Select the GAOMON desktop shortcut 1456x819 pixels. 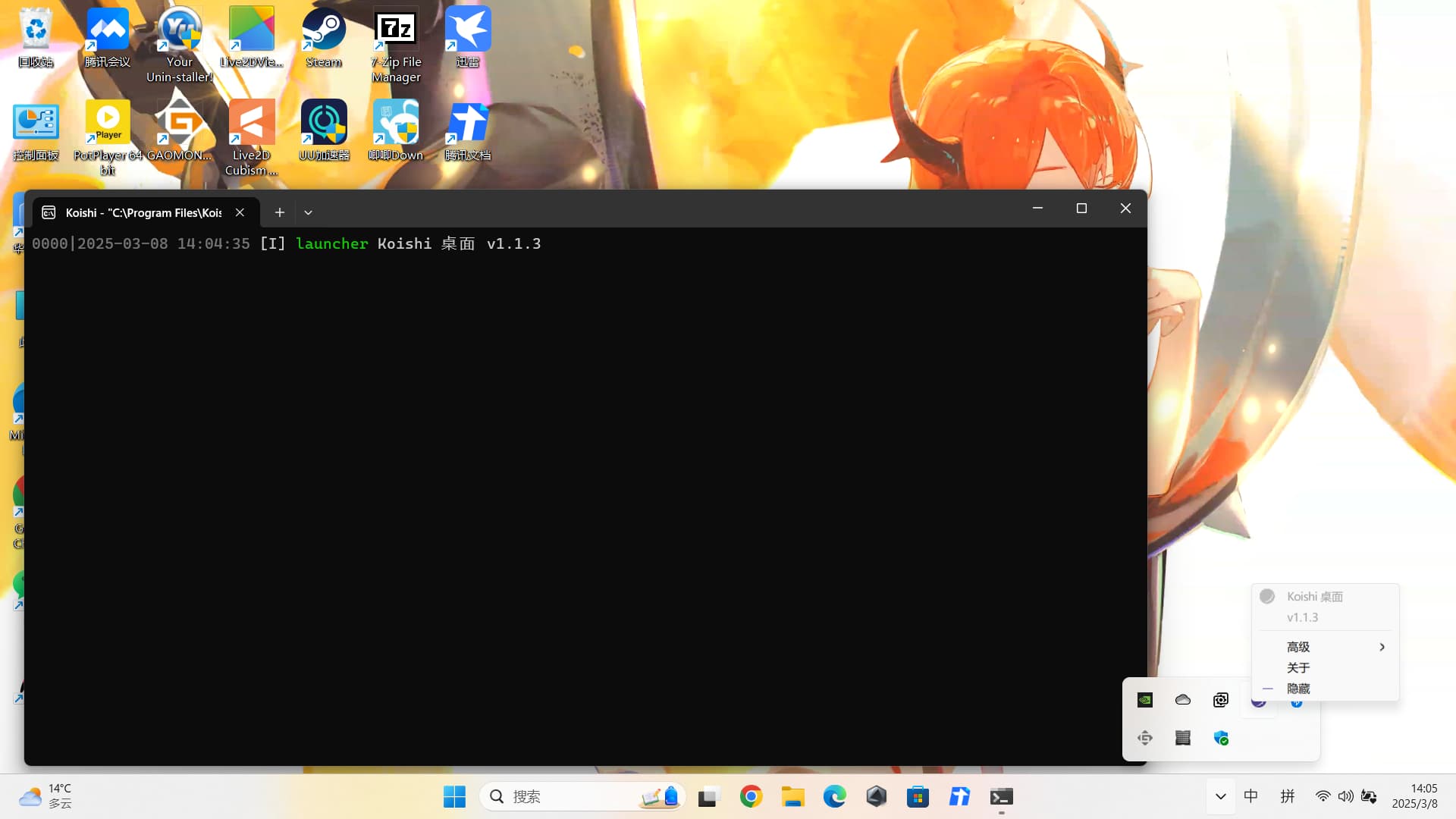pos(180,131)
